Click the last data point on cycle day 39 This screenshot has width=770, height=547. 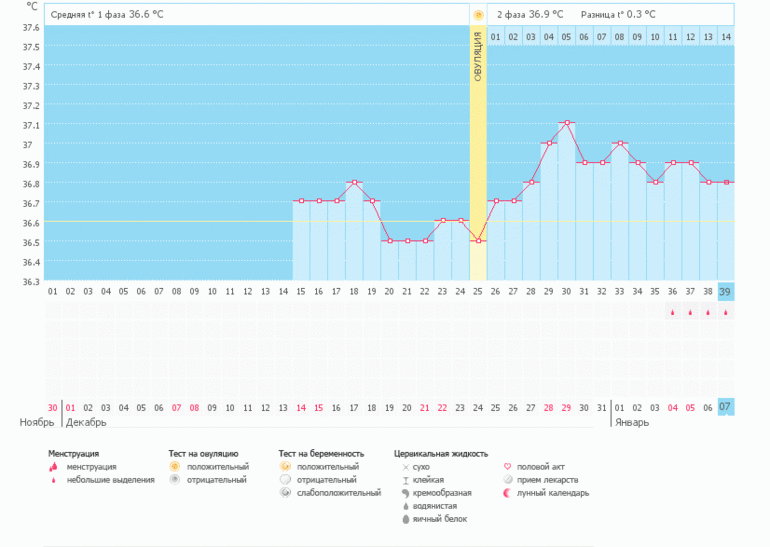pyautogui.click(x=726, y=182)
